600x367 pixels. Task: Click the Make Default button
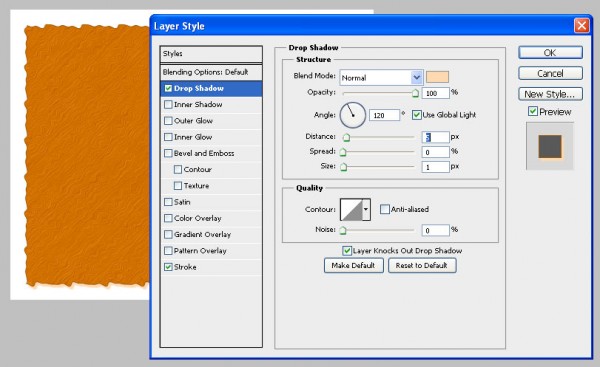pos(354,265)
